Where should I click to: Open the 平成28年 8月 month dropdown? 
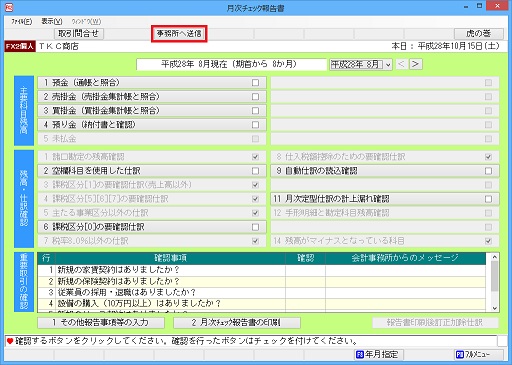(x=361, y=64)
